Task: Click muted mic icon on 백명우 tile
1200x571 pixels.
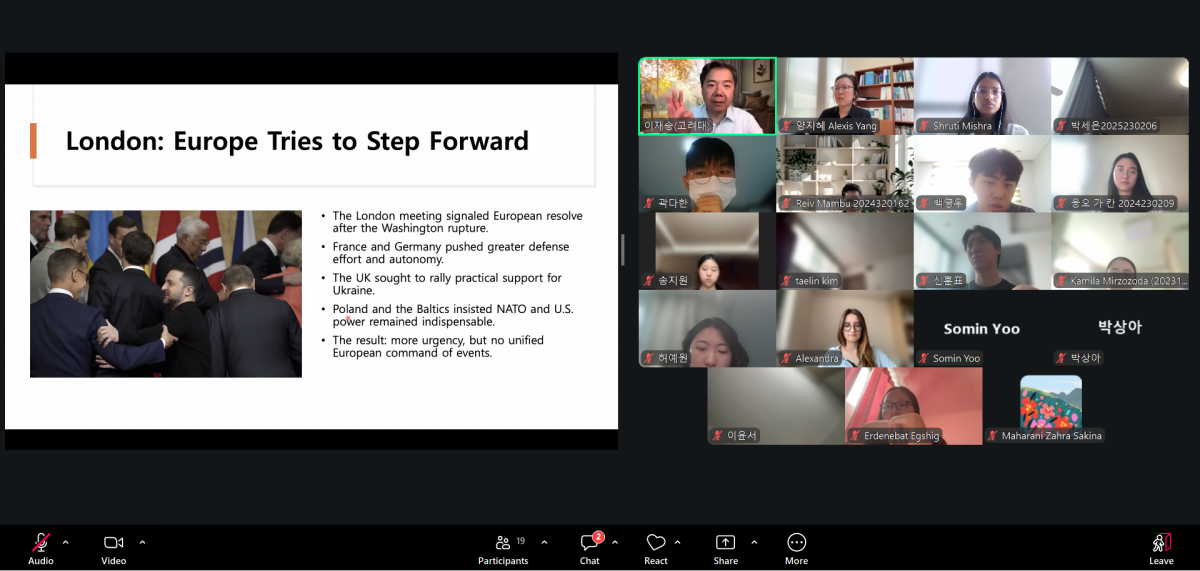Action: coord(924,203)
